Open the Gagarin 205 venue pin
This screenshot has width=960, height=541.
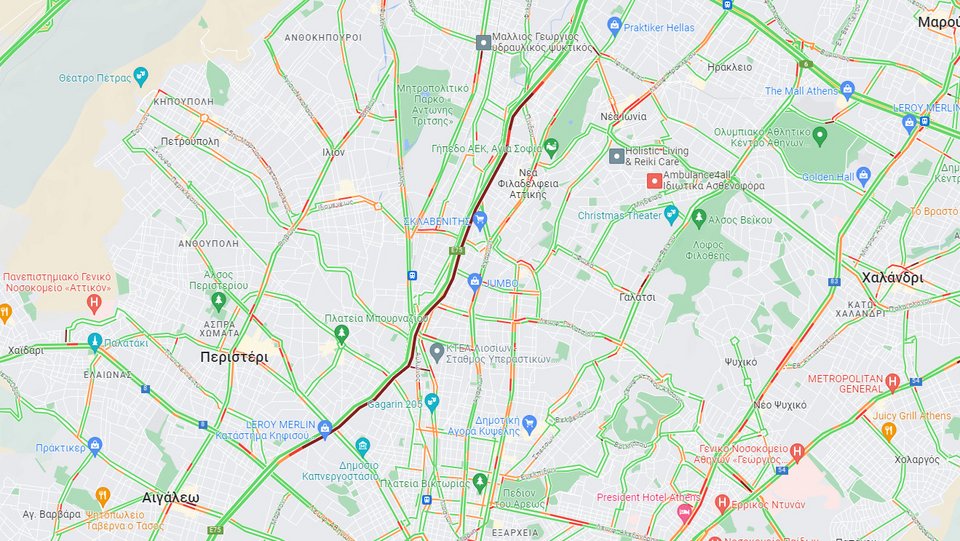pyautogui.click(x=432, y=402)
